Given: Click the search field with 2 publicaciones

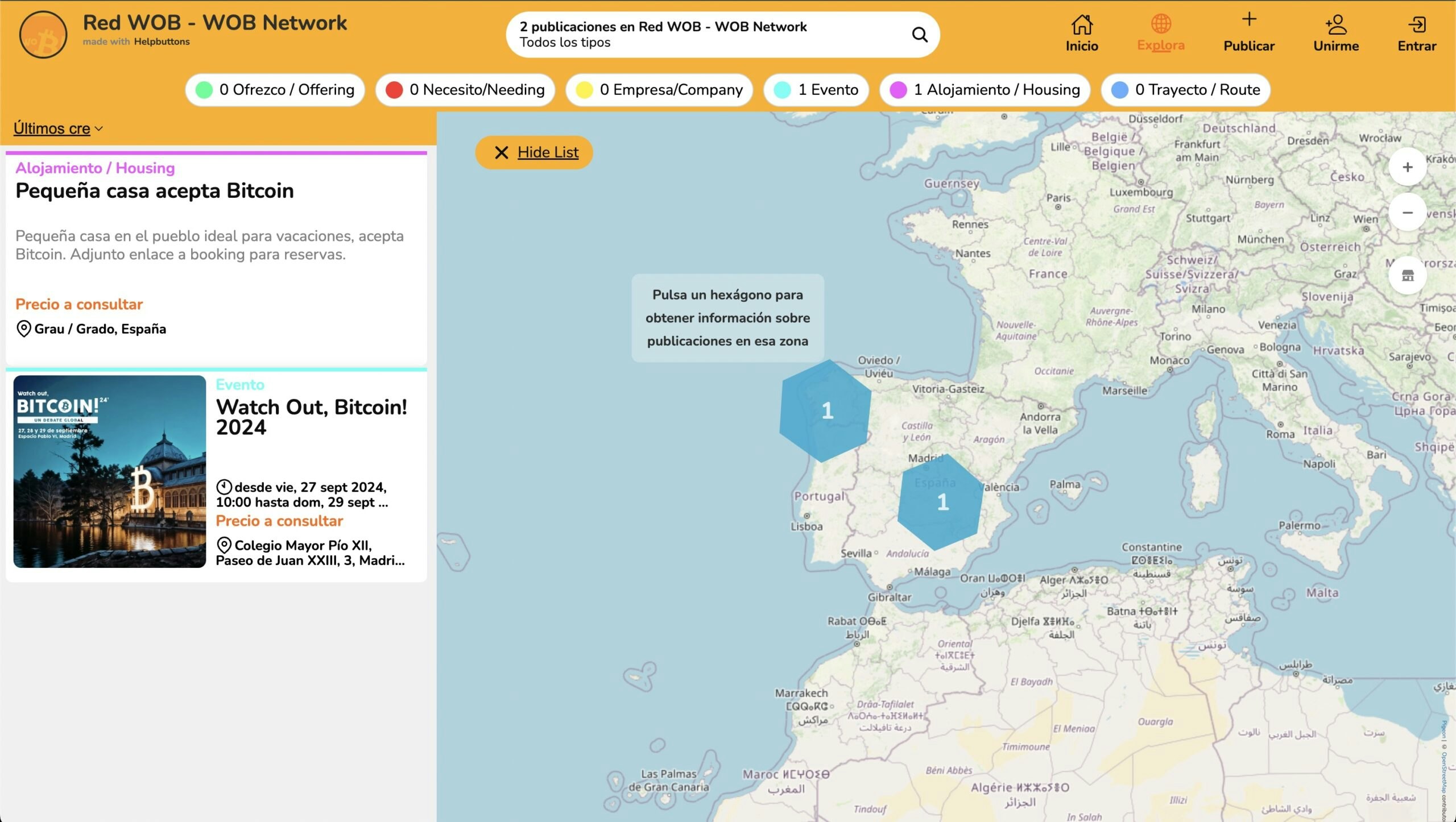Looking at the screenshot, I should click(722, 35).
